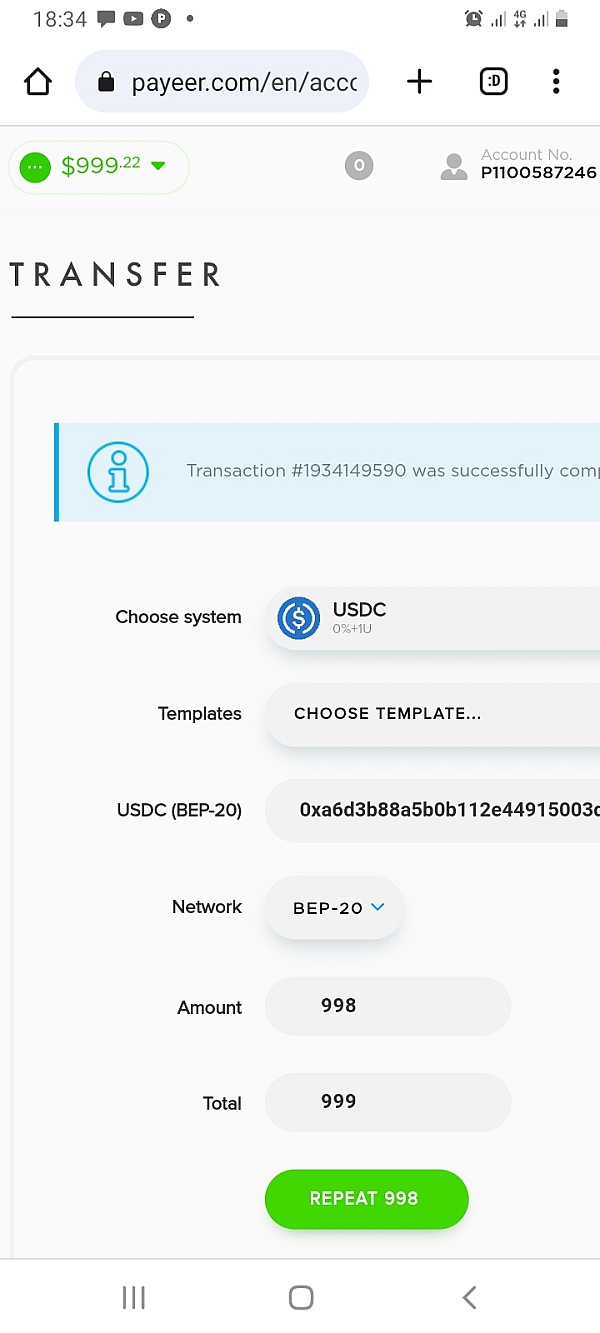Open the account profile avatar icon

click(x=454, y=167)
